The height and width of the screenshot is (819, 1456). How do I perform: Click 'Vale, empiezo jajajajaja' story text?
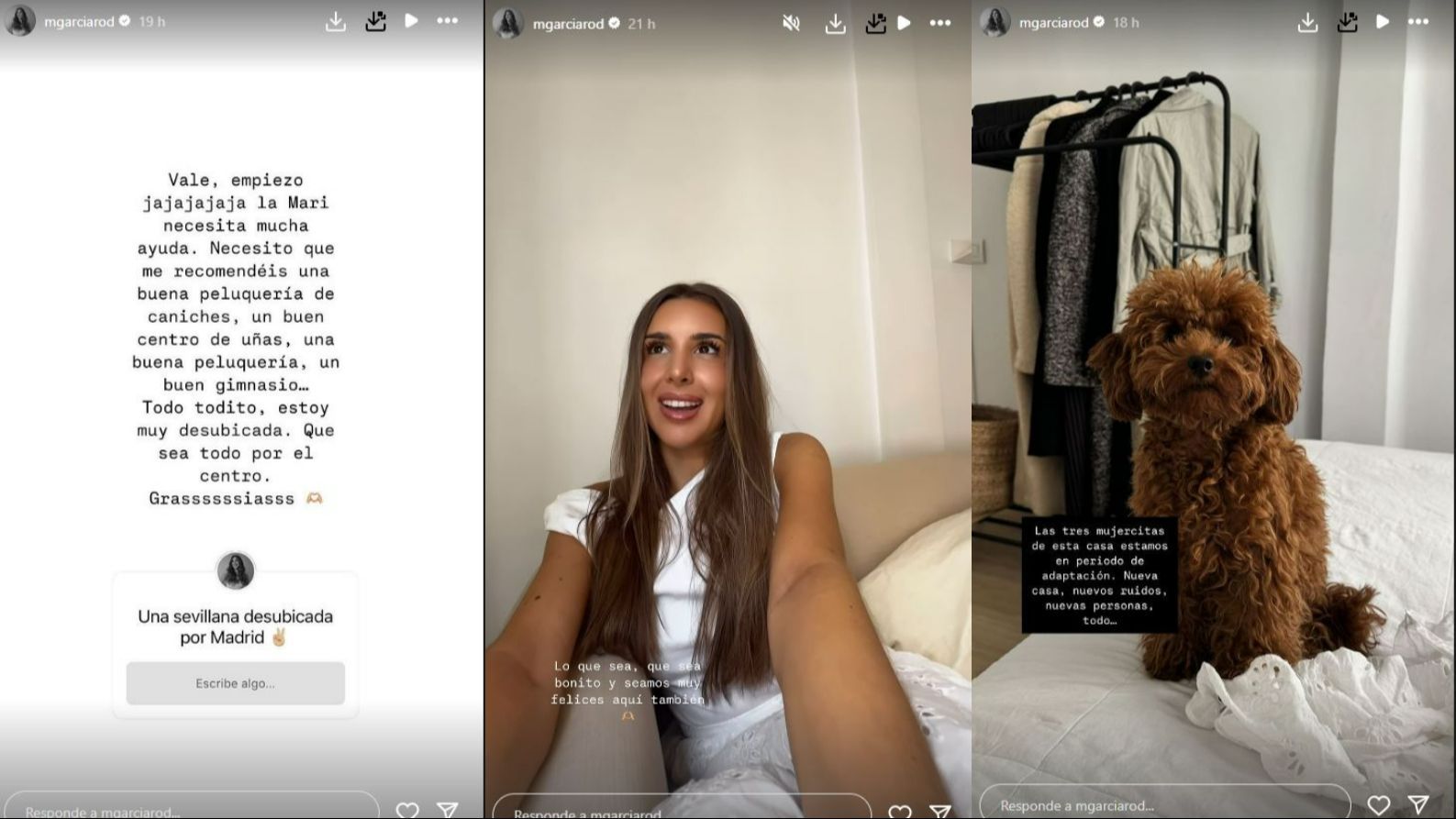(x=236, y=339)
